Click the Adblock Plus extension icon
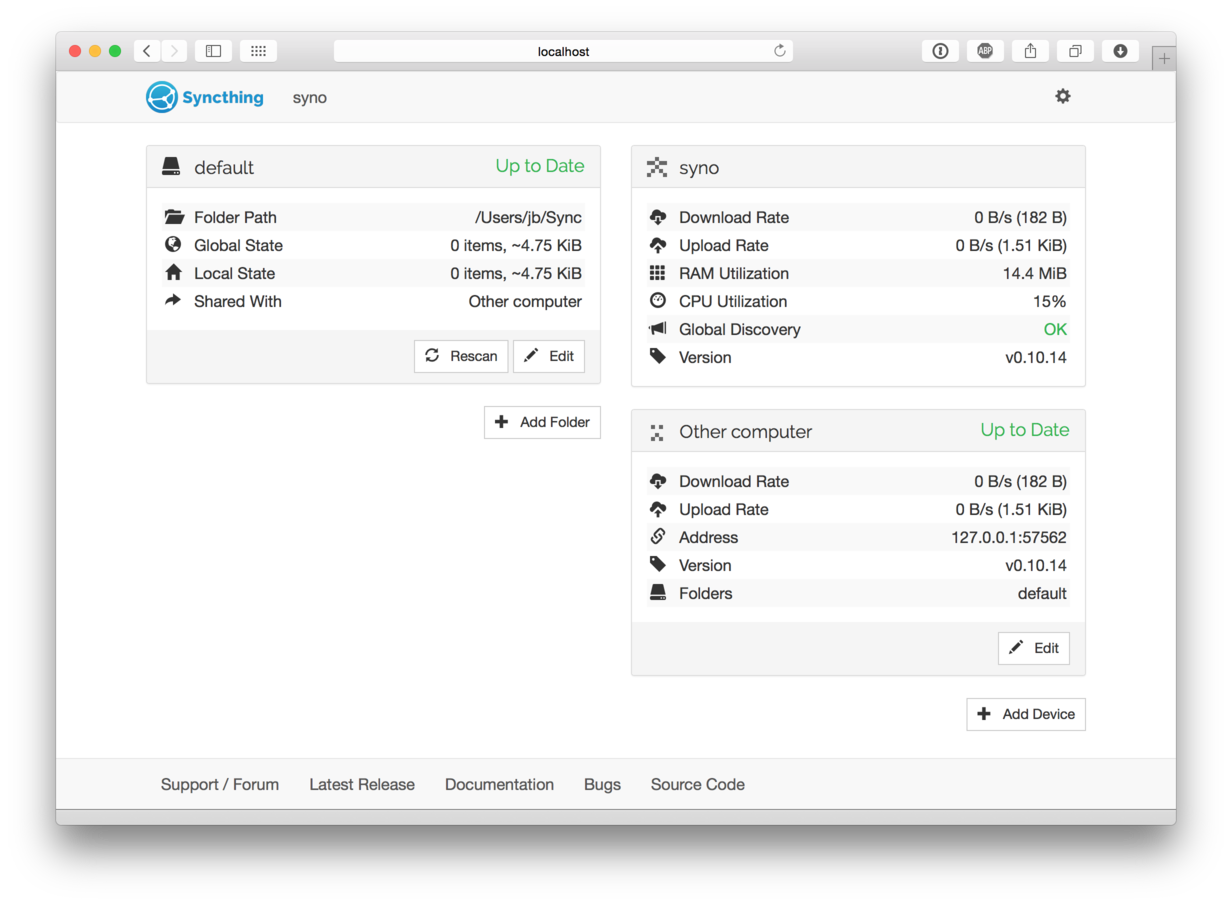The image size is (1232, 905). coord(985,51)
